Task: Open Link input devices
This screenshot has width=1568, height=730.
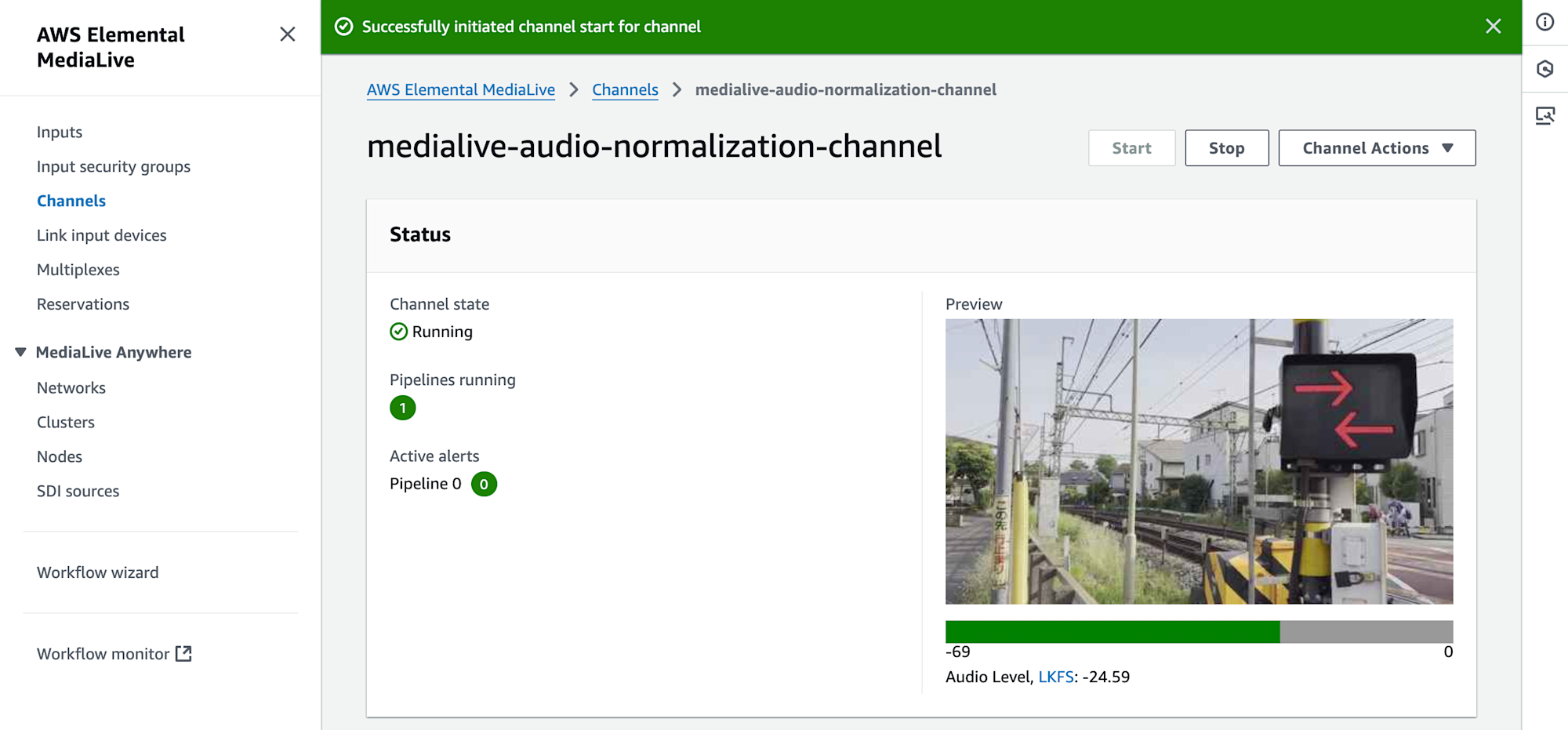Action: pos(102,235)
